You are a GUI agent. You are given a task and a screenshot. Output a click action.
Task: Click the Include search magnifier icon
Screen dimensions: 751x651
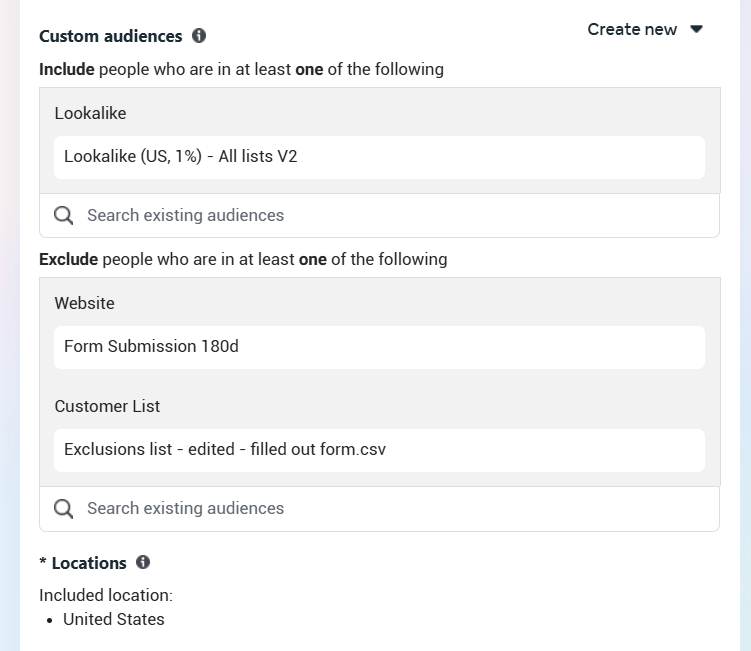[63, 216]
